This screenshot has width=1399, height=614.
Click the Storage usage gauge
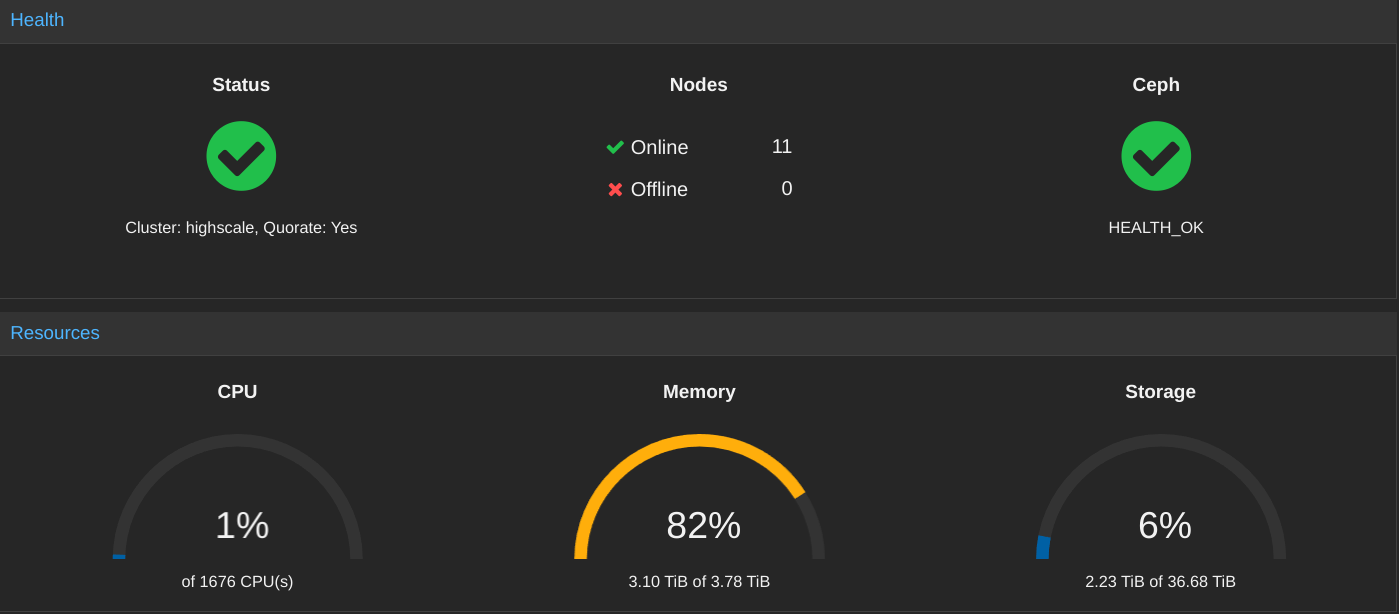1160,510
